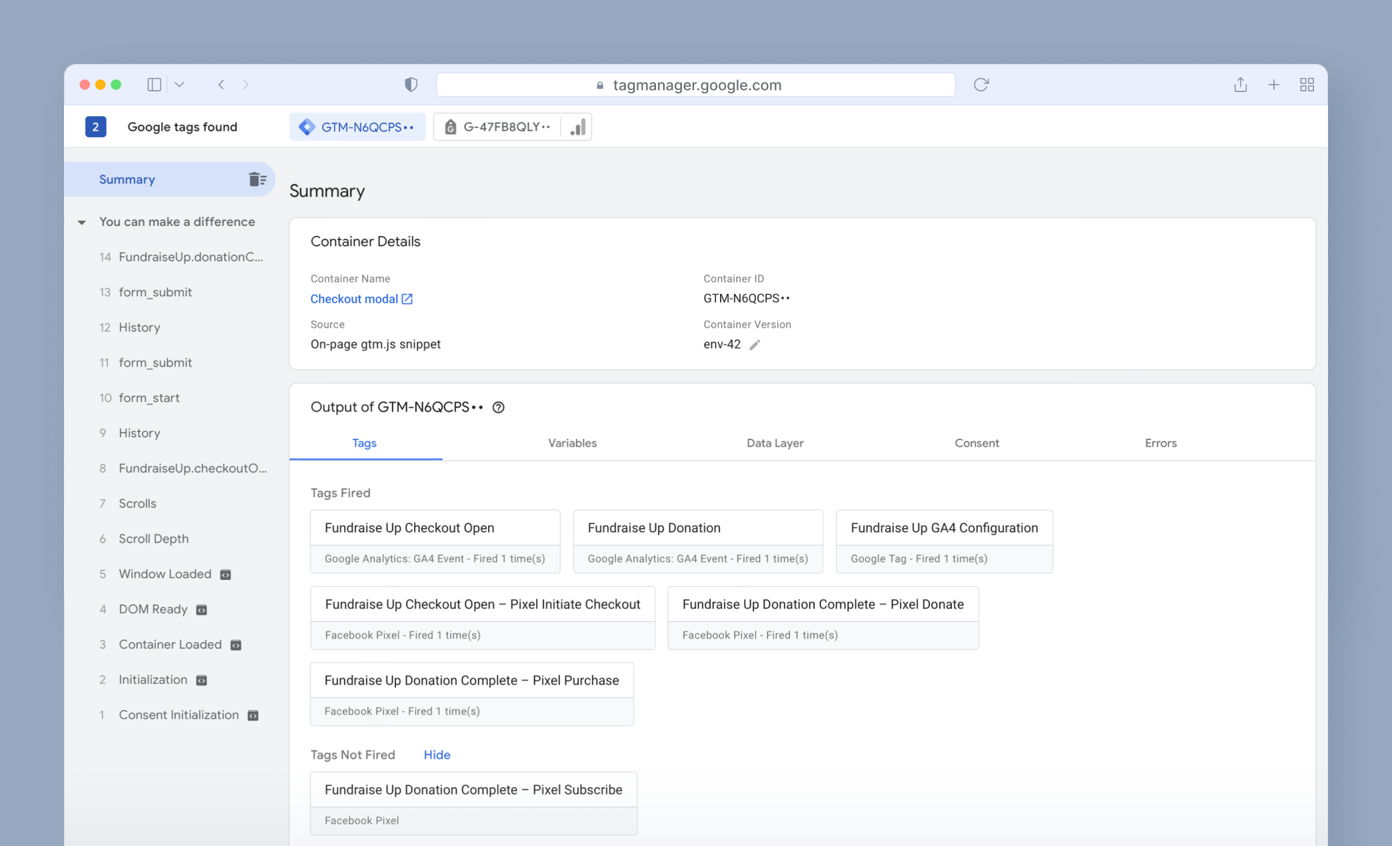Clear events using the trash icon beside Summary
The width and height of the screenshot is (1392, 846).
click(258, 179)
